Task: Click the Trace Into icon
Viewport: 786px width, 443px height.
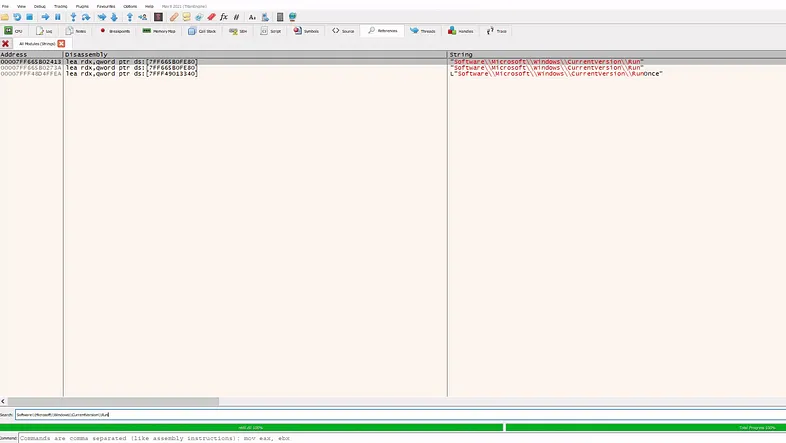Action: 102,17
